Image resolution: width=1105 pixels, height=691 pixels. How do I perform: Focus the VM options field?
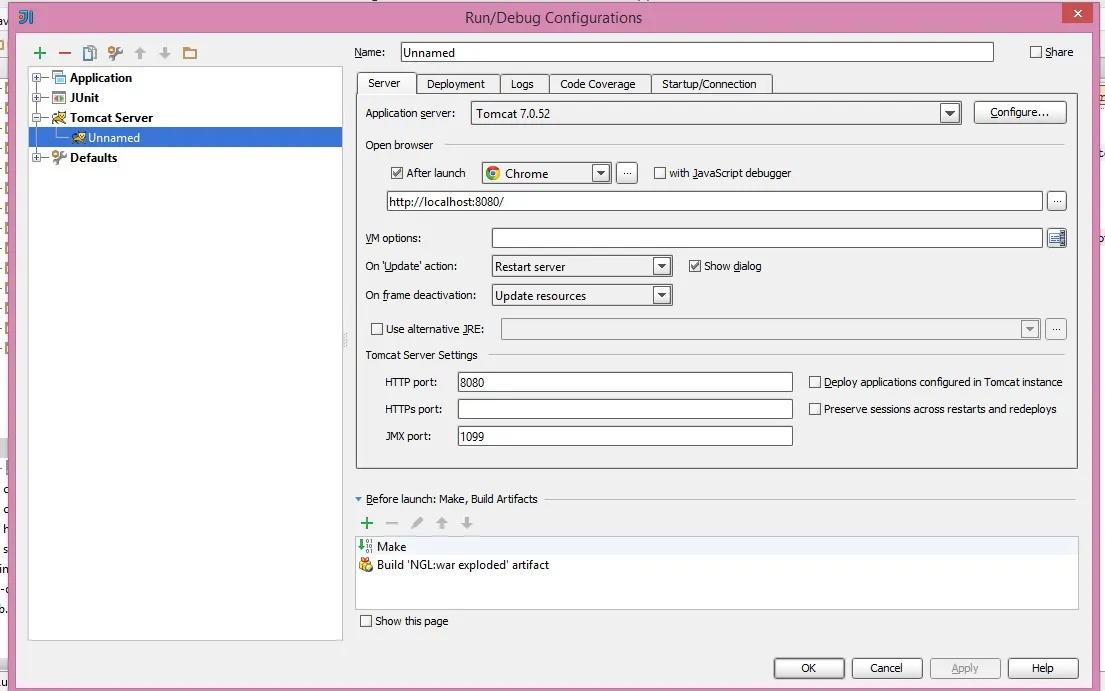(x=767, y=238)
